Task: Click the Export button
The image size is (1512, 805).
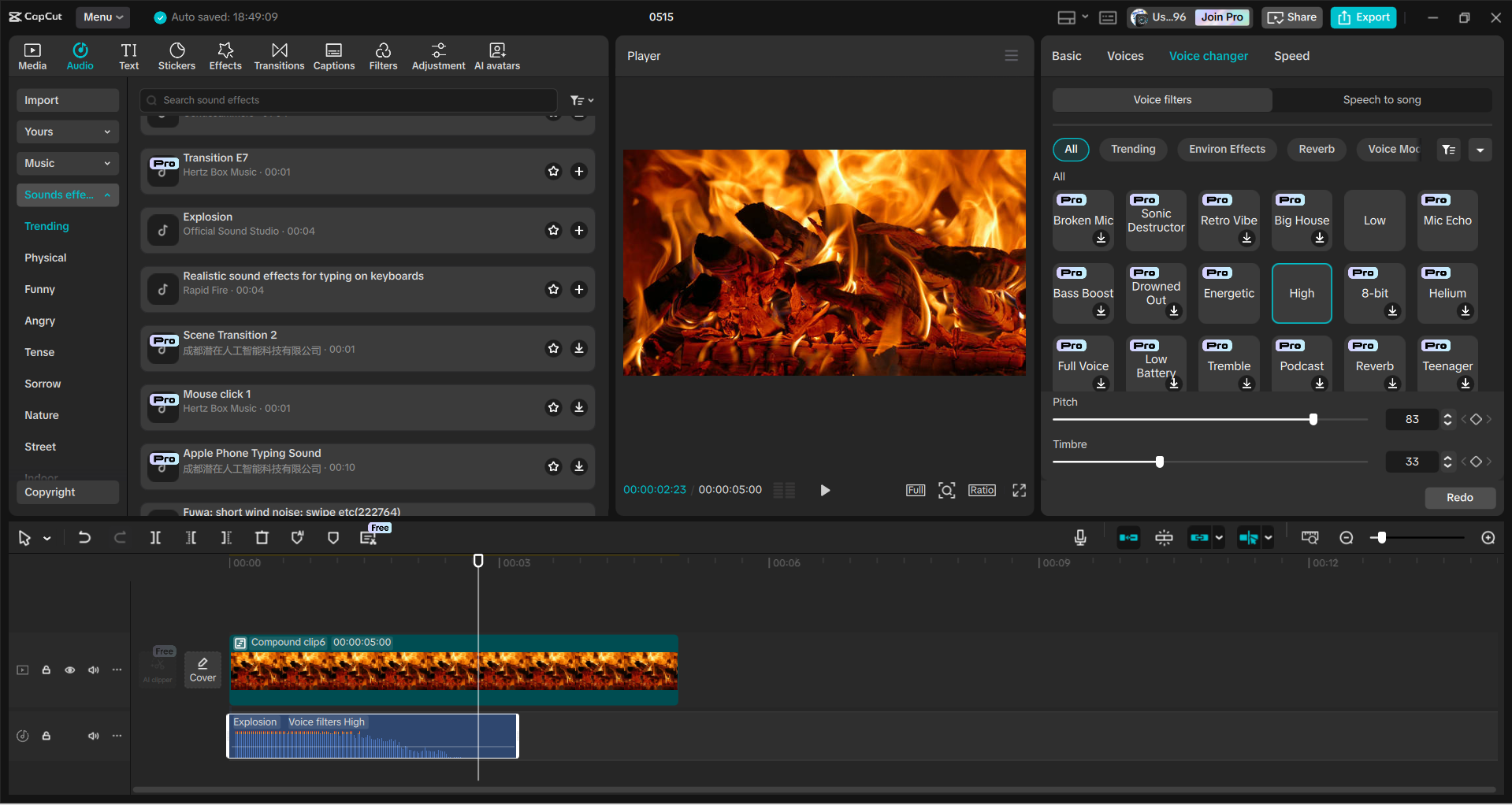Action: click(1362, 17)
